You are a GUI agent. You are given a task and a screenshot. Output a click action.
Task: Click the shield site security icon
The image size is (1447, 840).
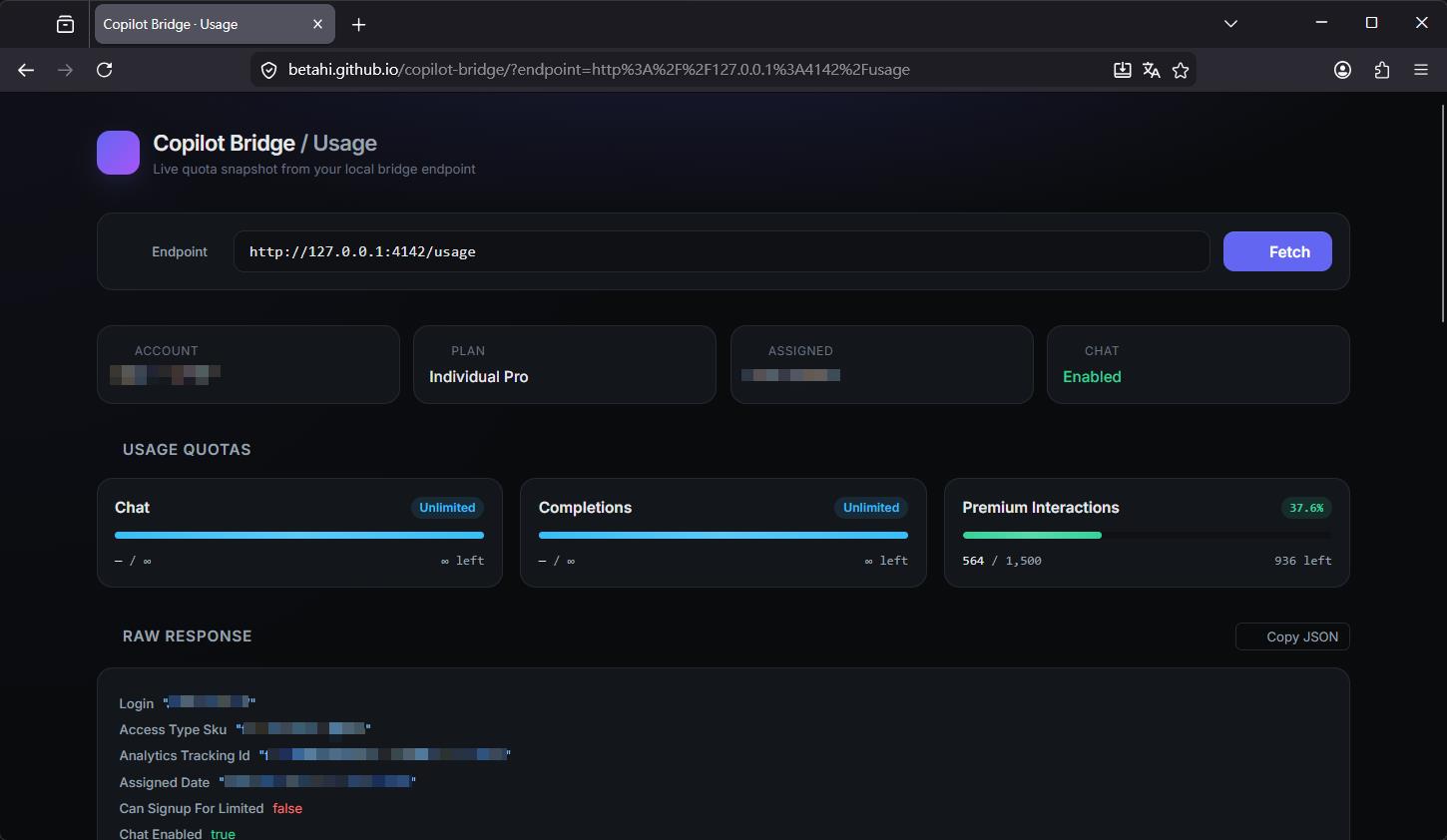click(268, 70)
